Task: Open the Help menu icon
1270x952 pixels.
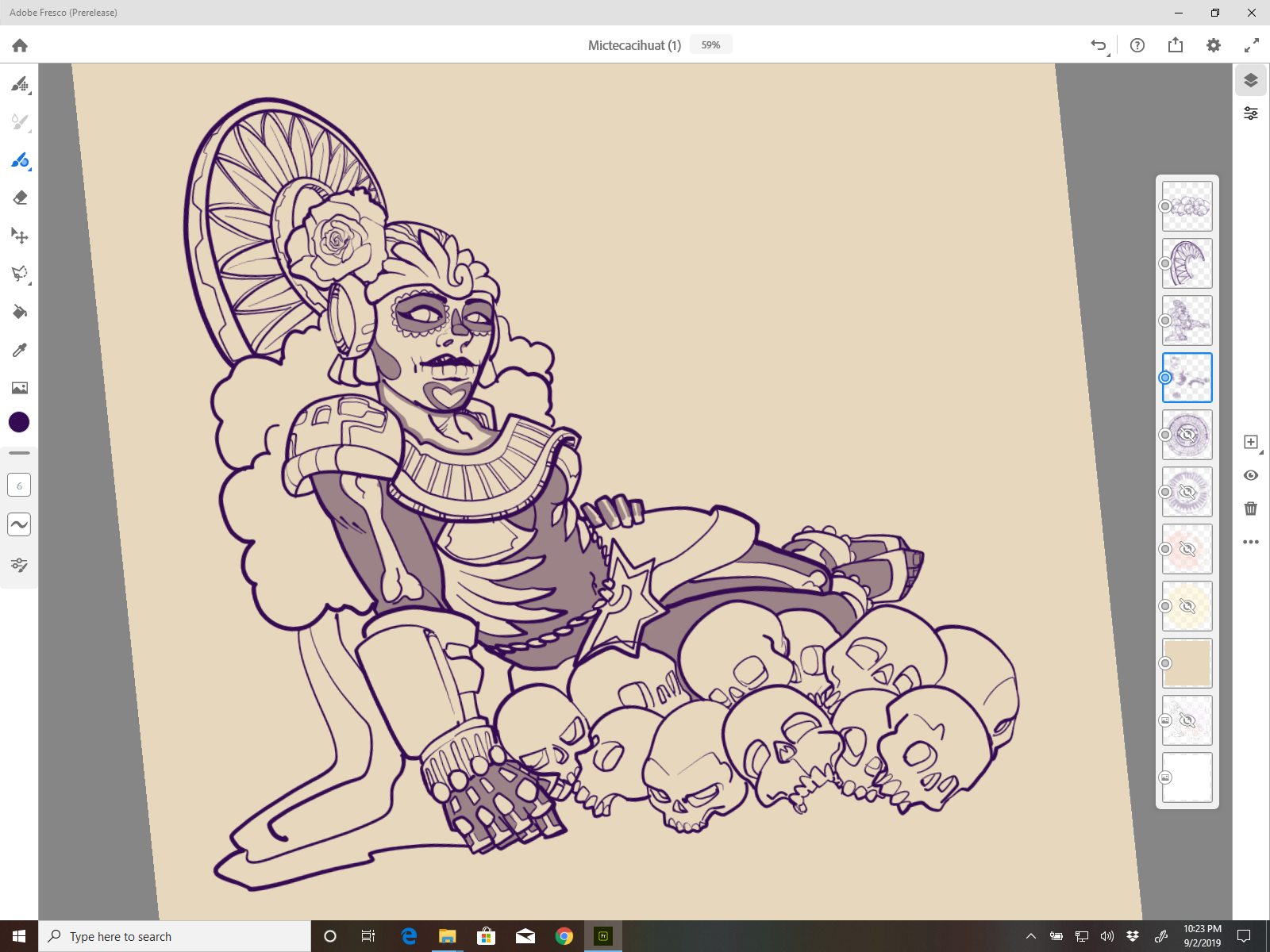Action: tap(1137, 45)
